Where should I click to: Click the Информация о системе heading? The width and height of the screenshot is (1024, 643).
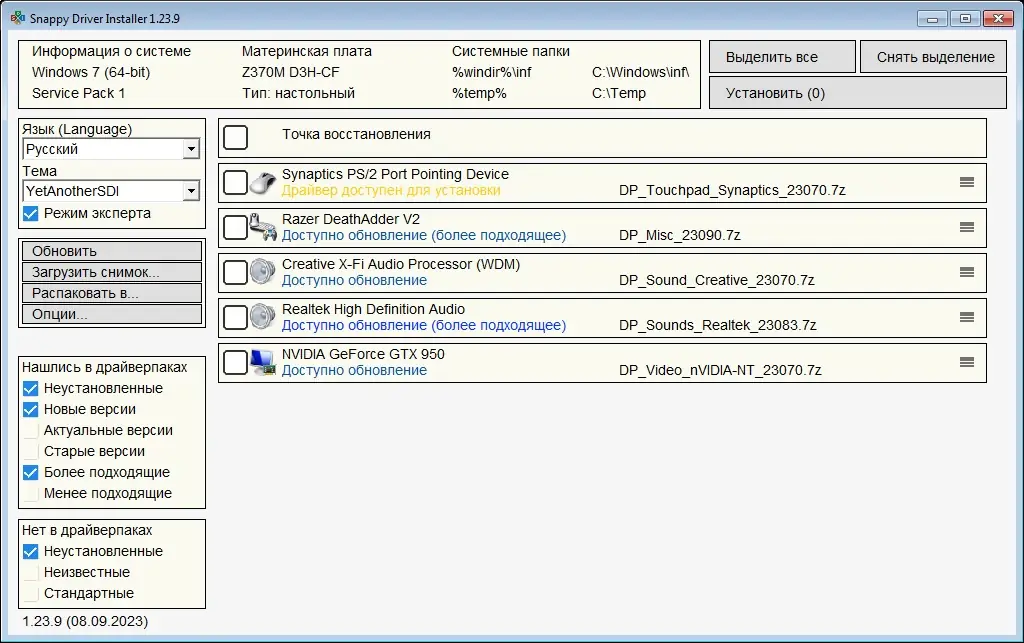tap(112, 51)
